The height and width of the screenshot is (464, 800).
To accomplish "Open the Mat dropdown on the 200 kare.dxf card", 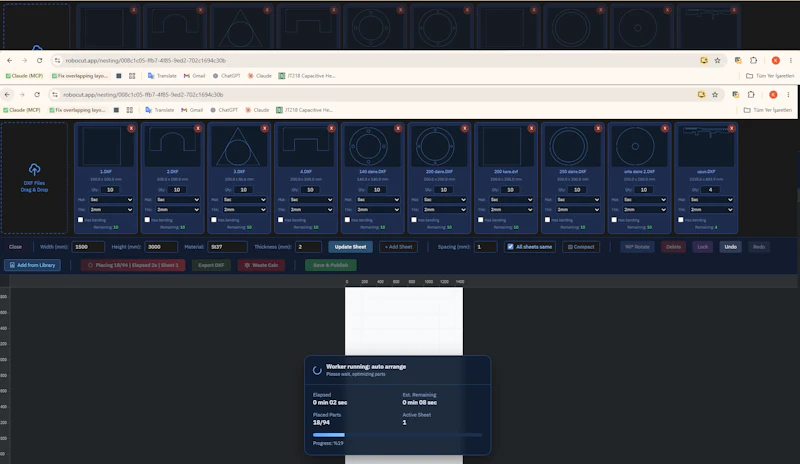I will coord(511,200).
